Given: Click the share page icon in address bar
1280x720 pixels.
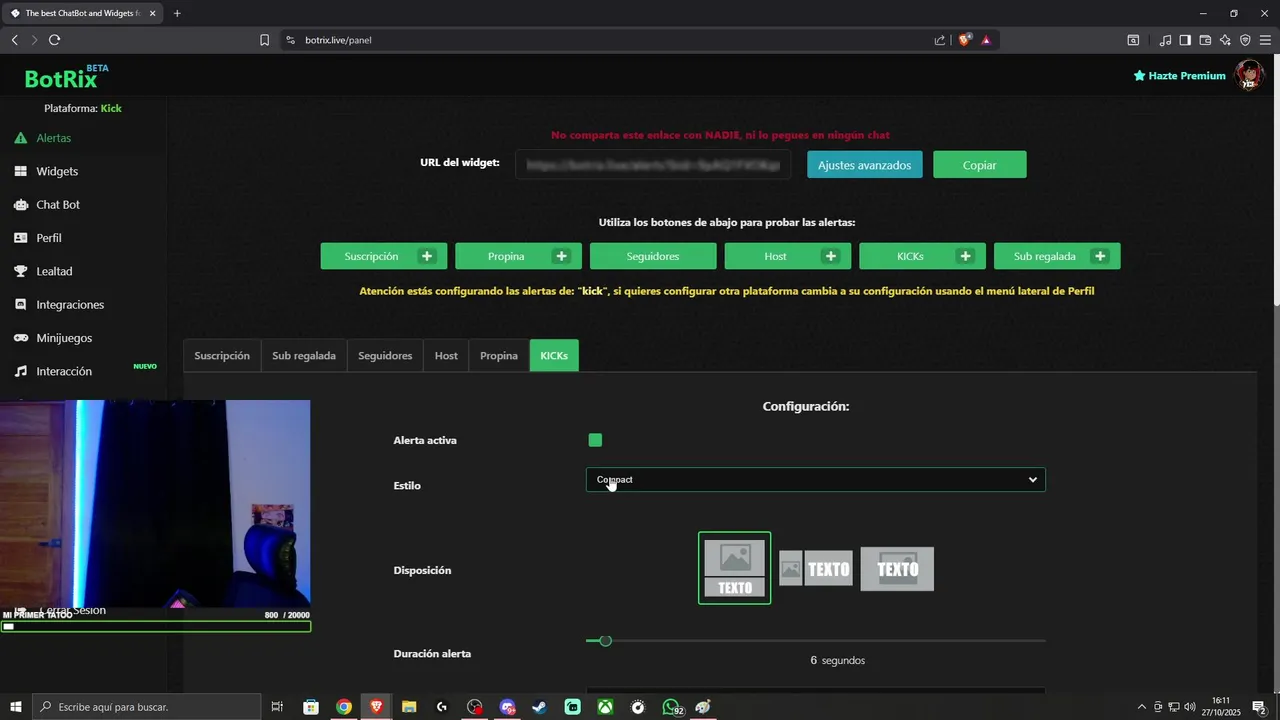Looking at the screenshot, I should tap(940, 40).
